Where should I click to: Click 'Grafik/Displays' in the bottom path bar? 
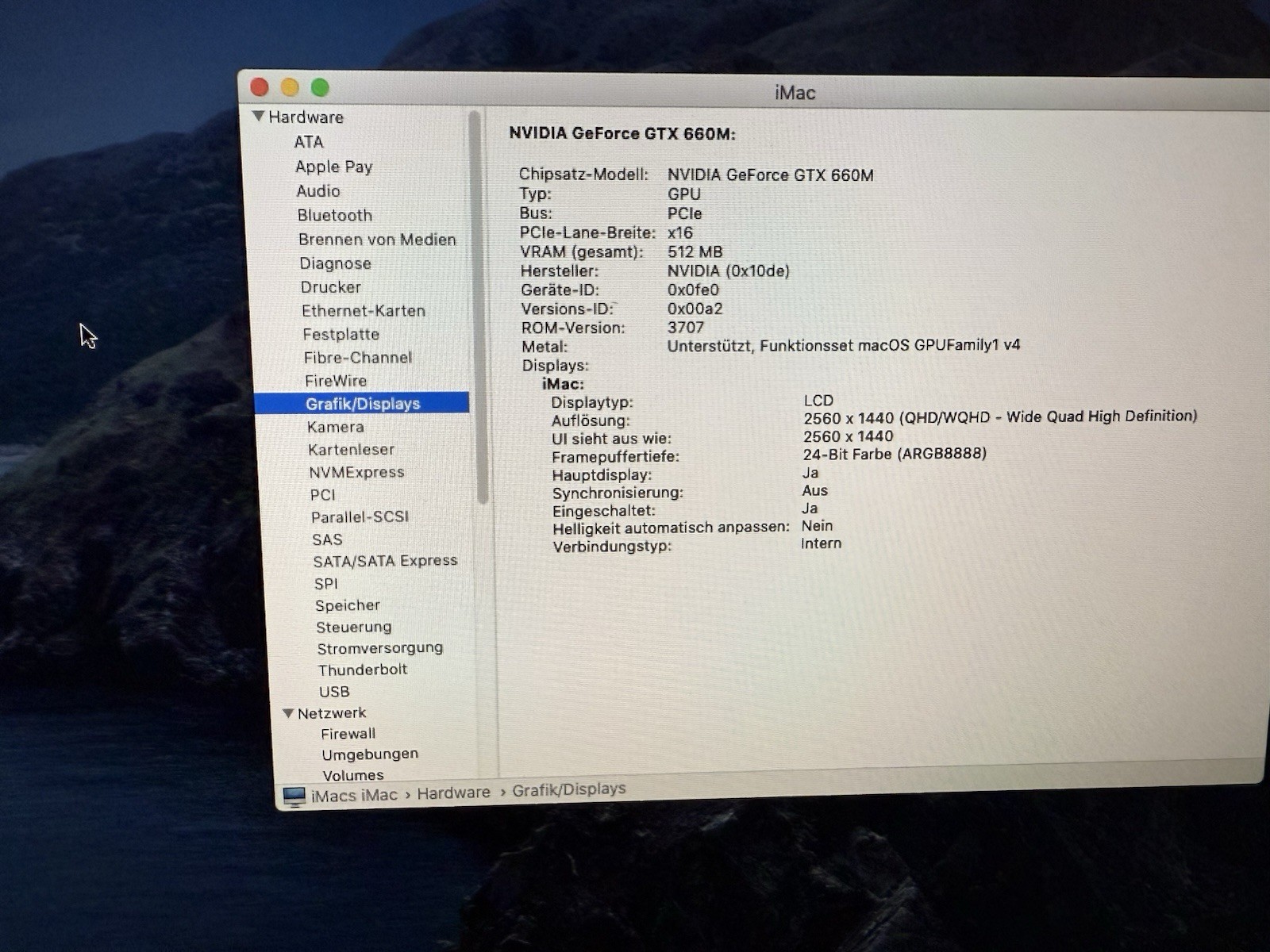coord(568,789)
